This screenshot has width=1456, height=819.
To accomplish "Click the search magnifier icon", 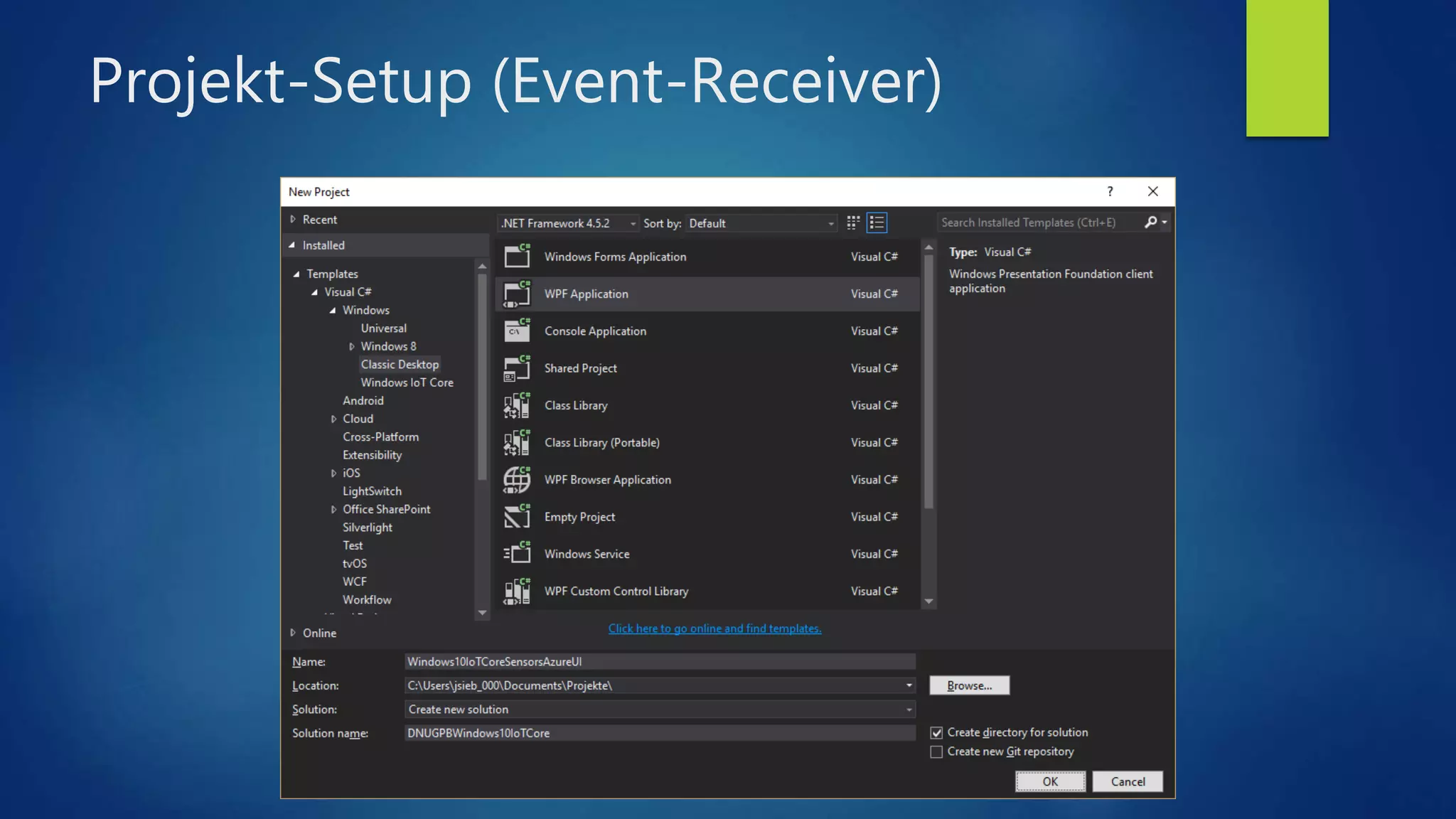I will pos(1150,223).
